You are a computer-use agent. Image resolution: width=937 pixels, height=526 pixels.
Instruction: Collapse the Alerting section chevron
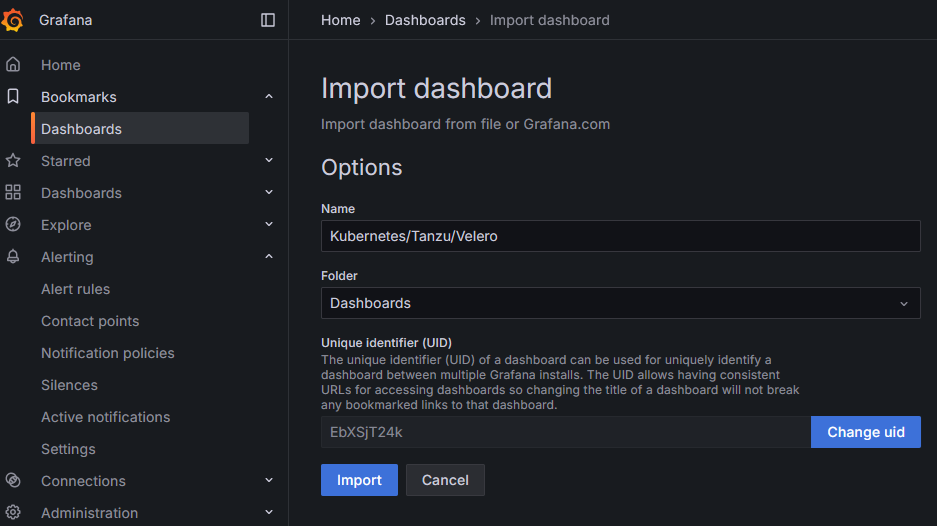(269, 256)
